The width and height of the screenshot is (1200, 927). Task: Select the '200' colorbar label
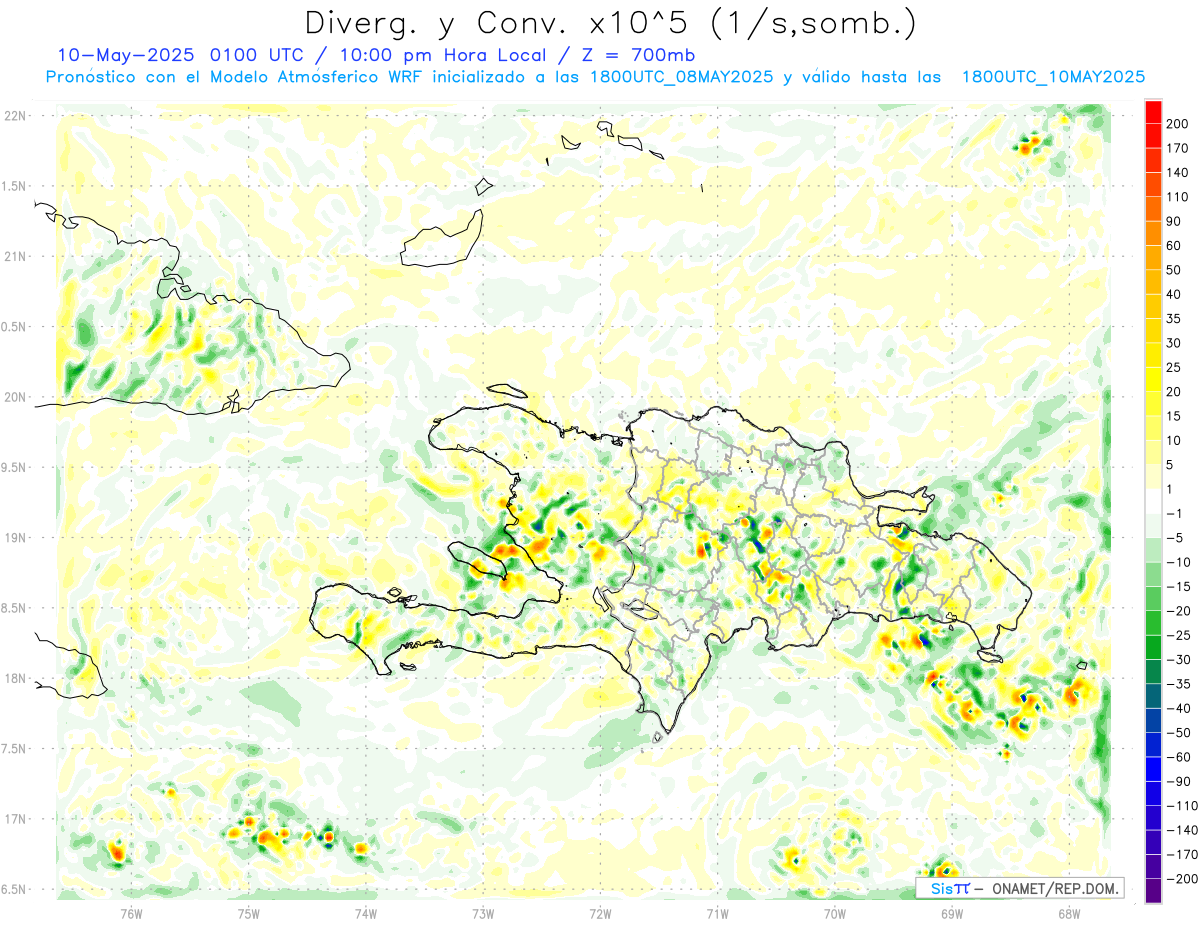coord(1179,124)
